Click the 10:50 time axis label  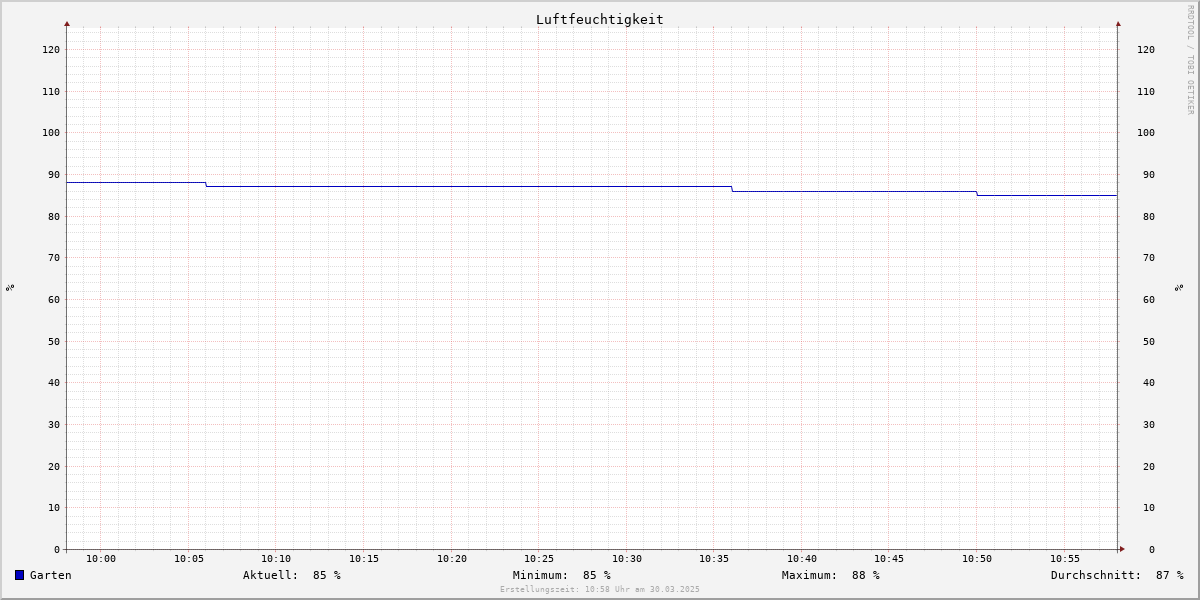point(977,559)
